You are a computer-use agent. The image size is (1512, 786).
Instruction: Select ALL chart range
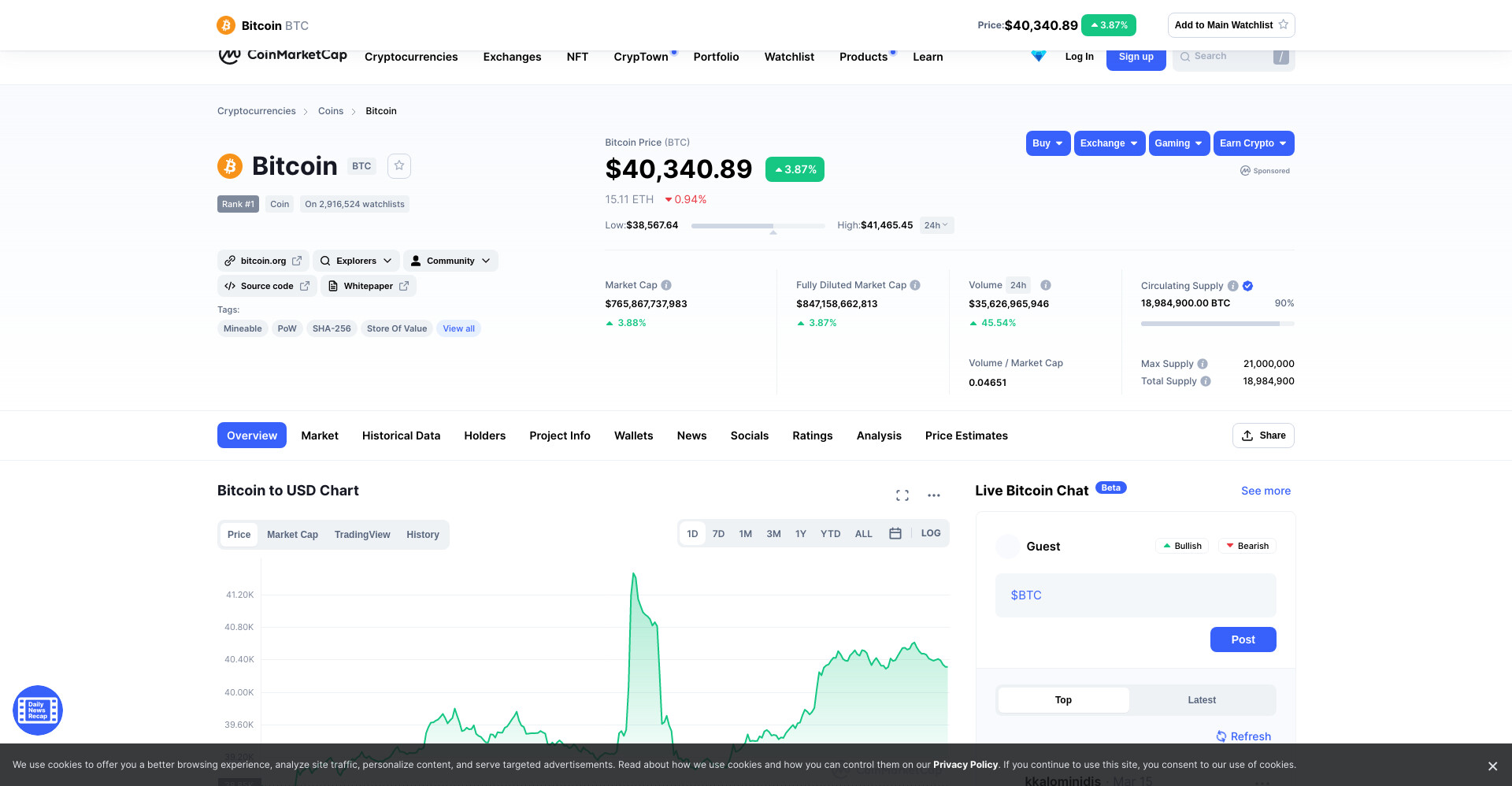click(864, 533)
